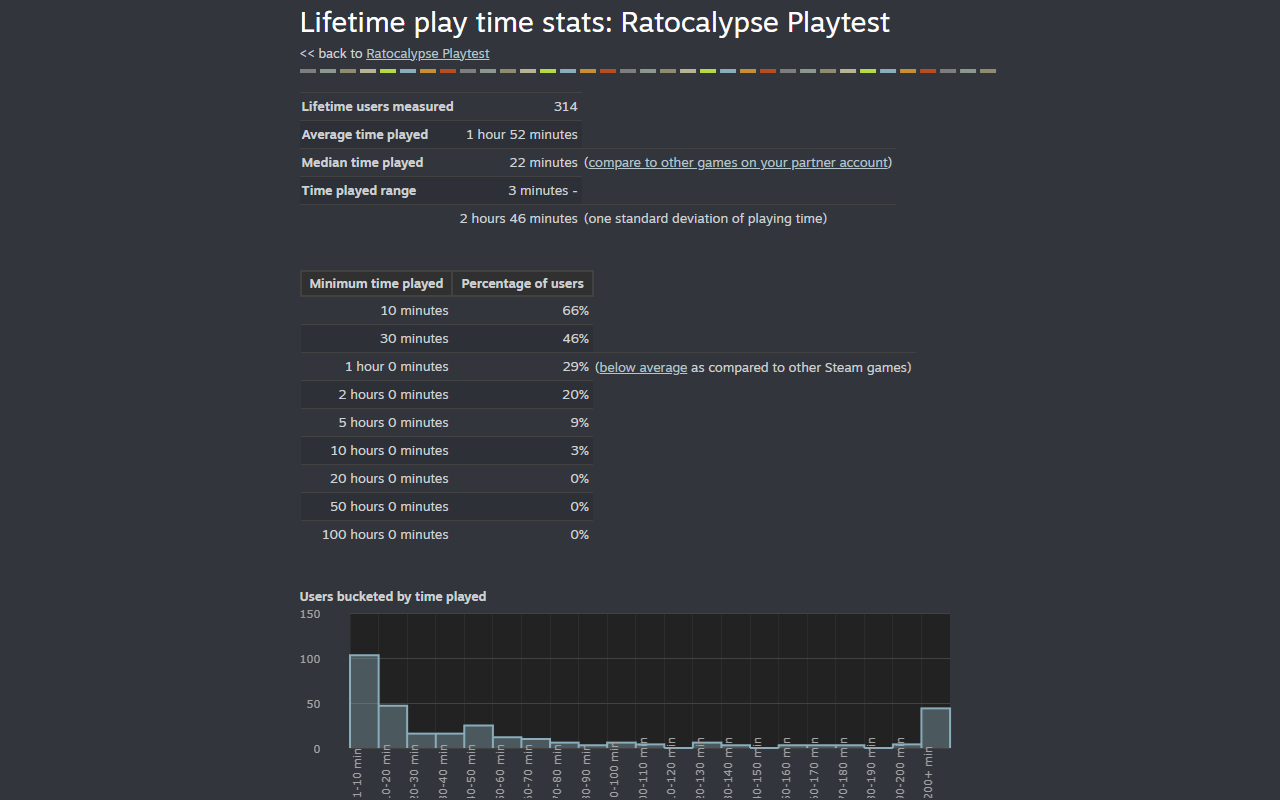This screenshot has width=1280, height=800.
Task: Select the 'Median time played' label
Action: click(363, 162)
